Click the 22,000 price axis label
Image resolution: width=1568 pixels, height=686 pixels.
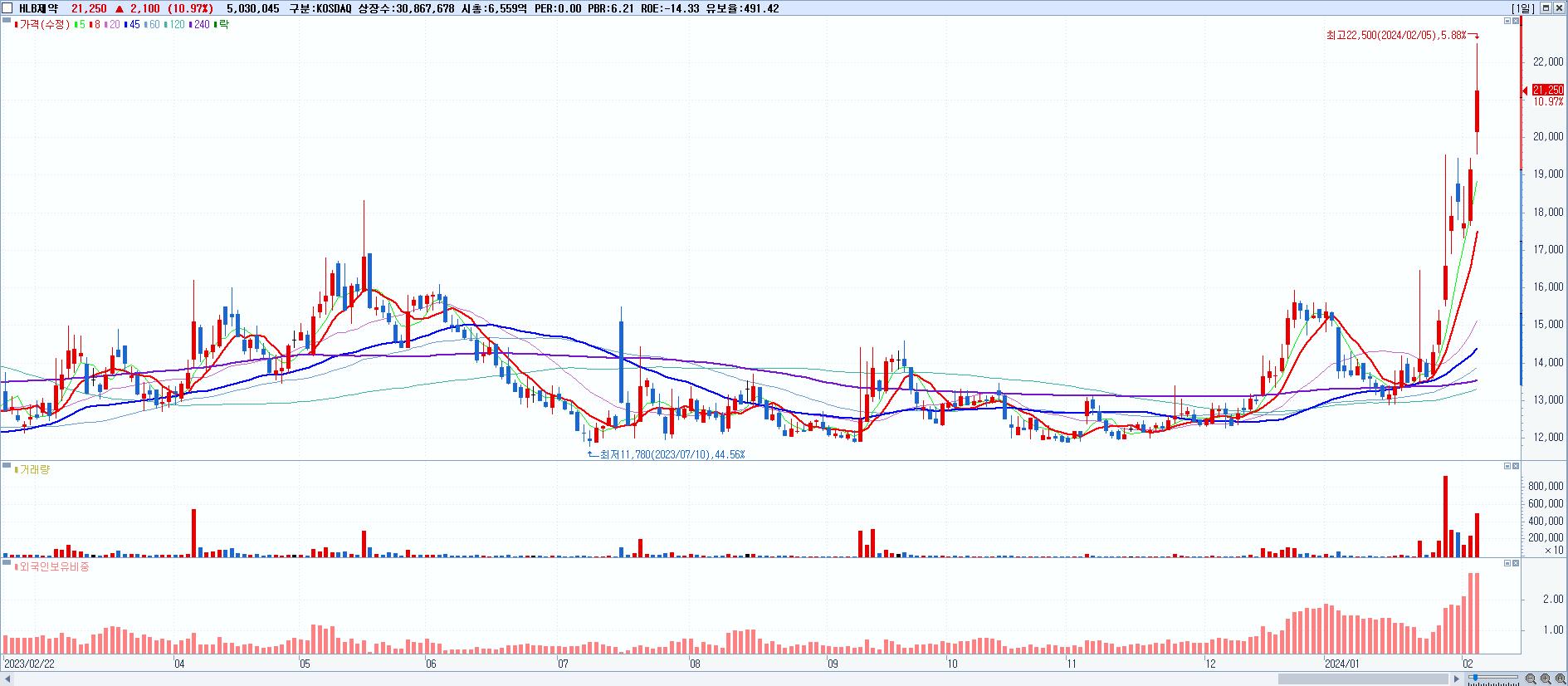1548,61
